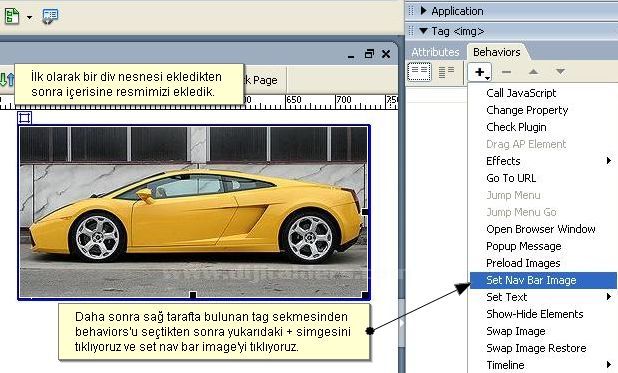The width and height of the screenshot is (618, 373).
Task: Choose Preload Images entry
Action: [x=523, y=263]
